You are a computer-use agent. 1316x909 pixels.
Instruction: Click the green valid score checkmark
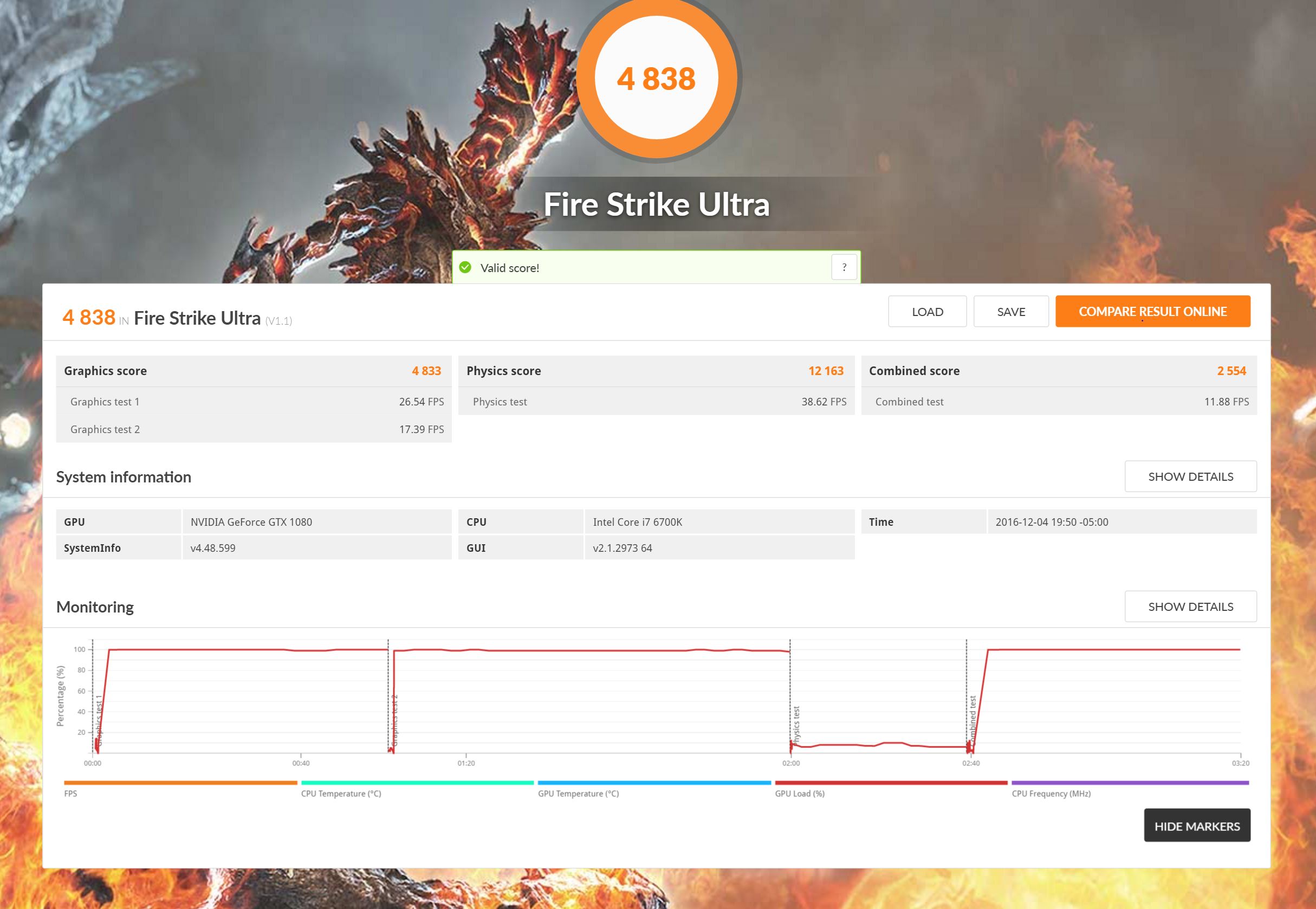click(465, 267)
